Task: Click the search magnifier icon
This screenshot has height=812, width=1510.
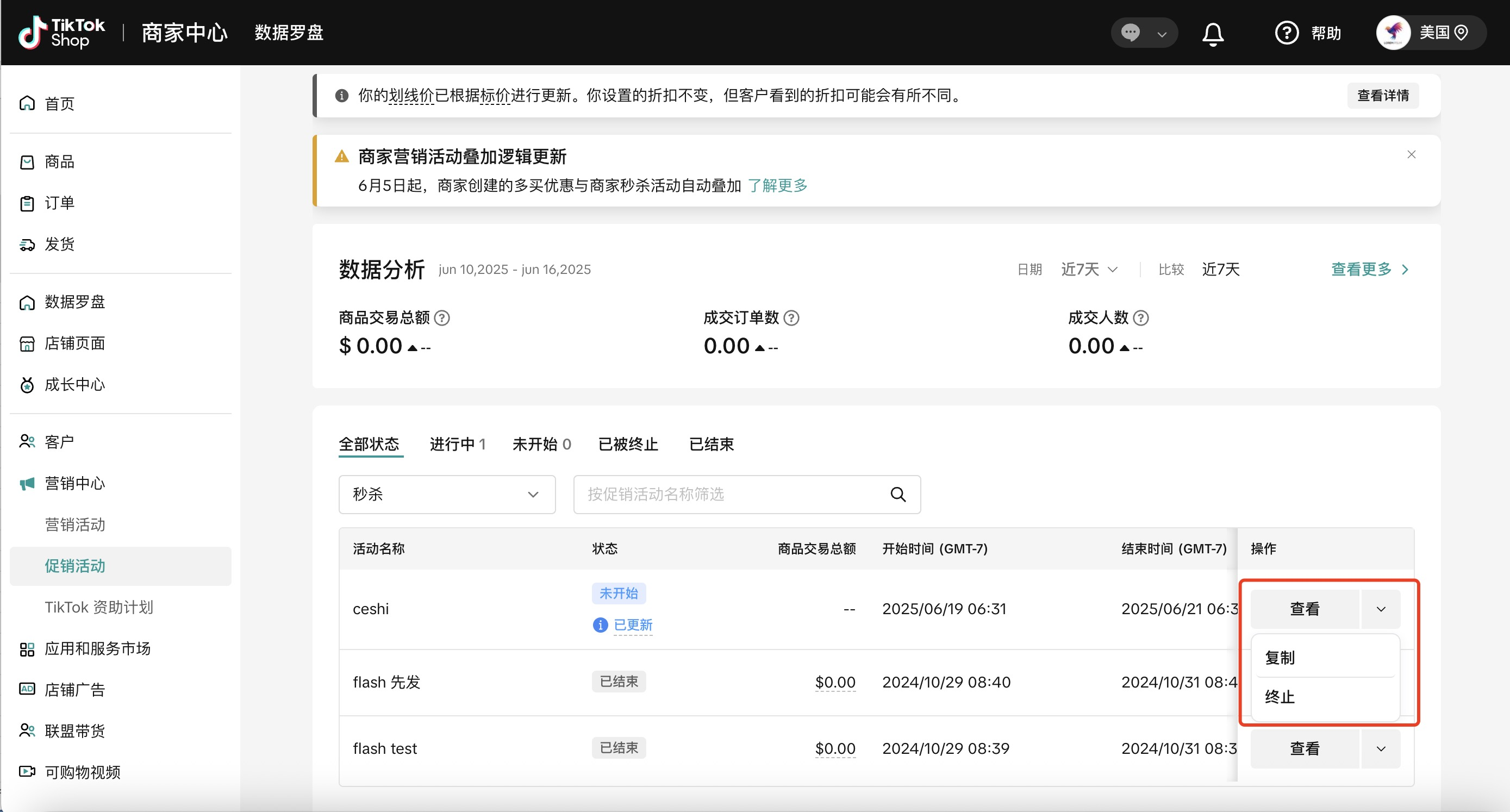Action: [x=897, y=494]
